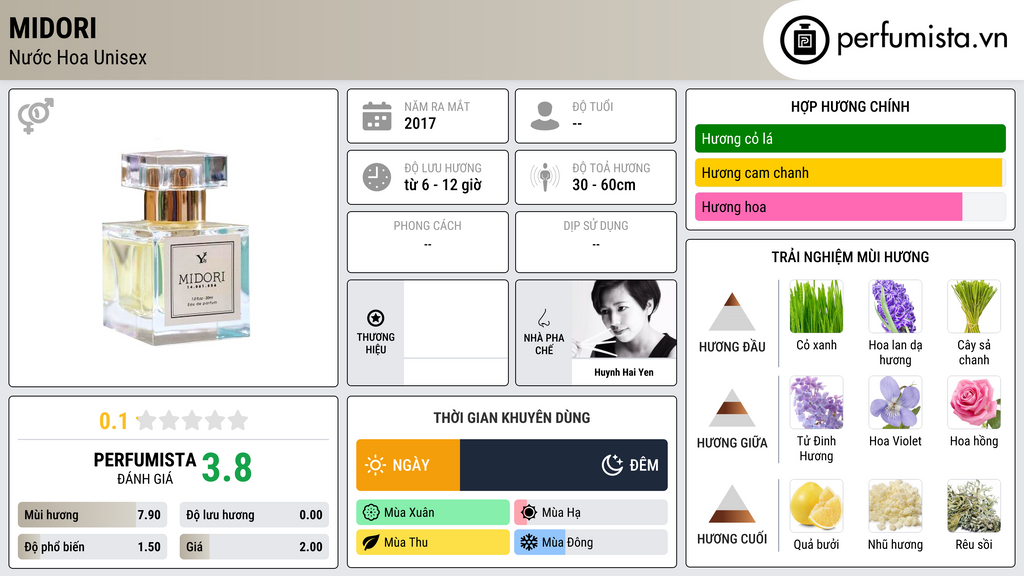Click the Phong cách card
This screenshot has width=1024, height=576.
coord(428,242)
